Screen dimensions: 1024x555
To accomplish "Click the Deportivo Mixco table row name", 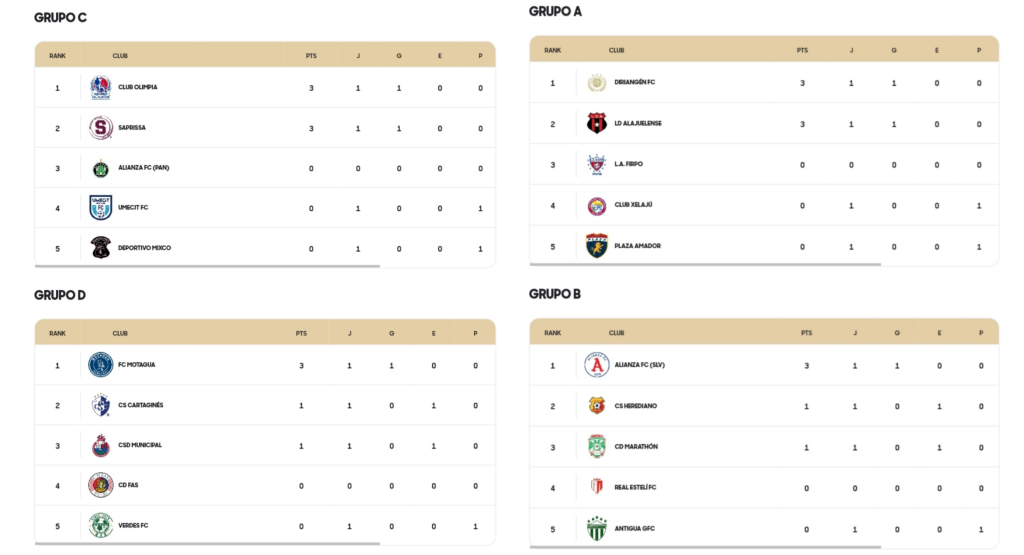I will click(144, 248).
